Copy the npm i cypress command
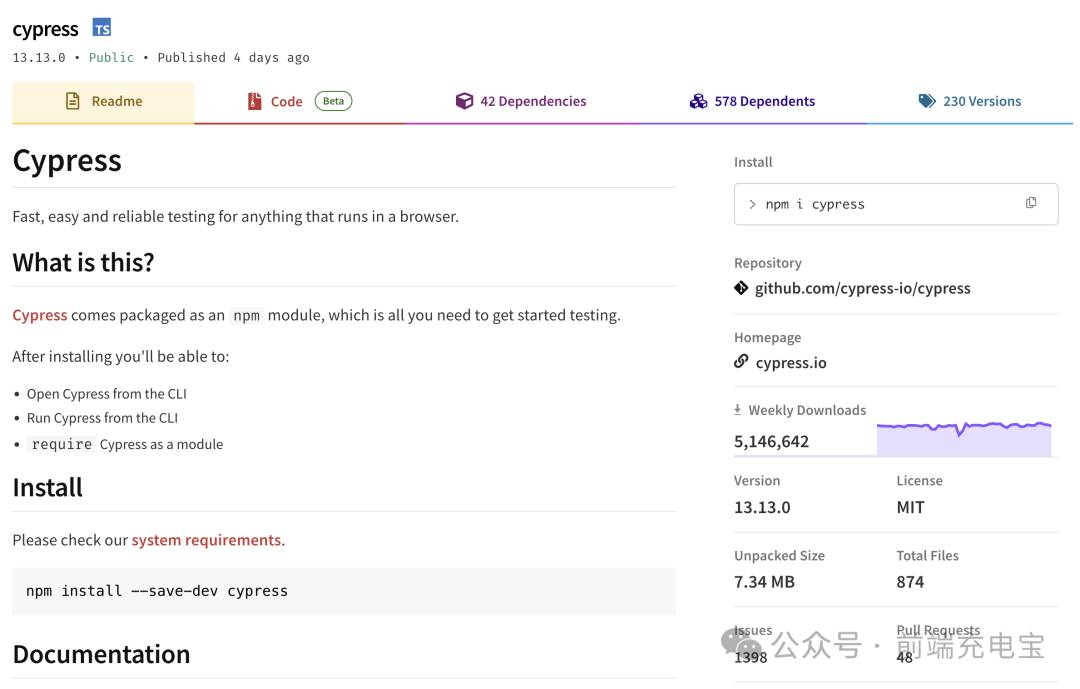Screen dimensions: 1080x689 [1031, 203]
